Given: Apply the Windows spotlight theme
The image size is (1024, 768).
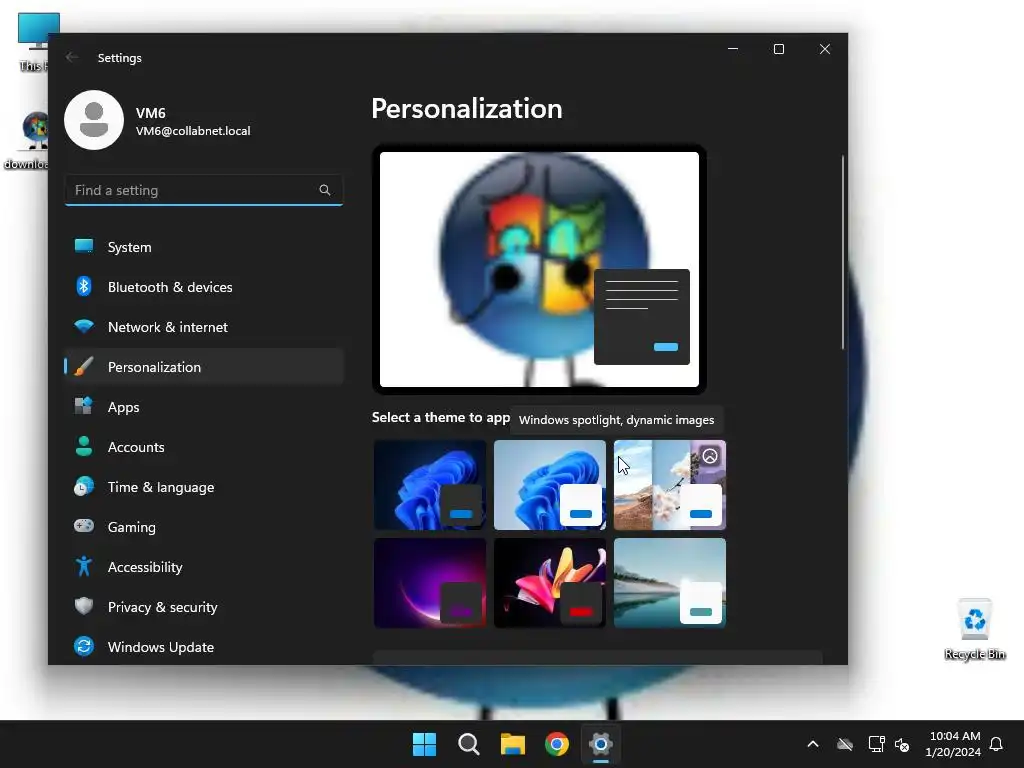Looking at the screenshot, I should (670, 485).
